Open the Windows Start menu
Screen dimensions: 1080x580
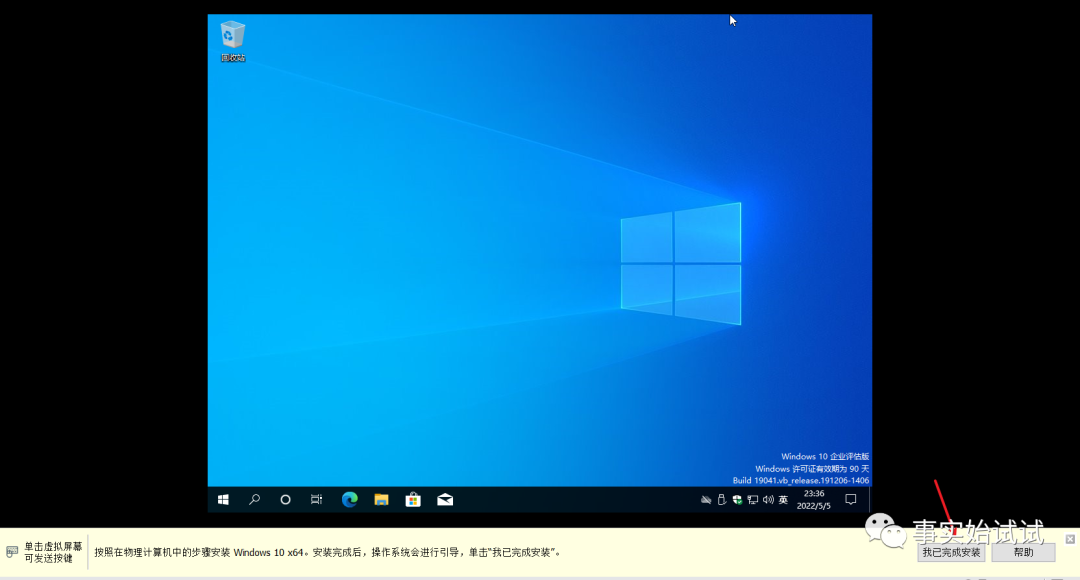click(x=223, y=500)
